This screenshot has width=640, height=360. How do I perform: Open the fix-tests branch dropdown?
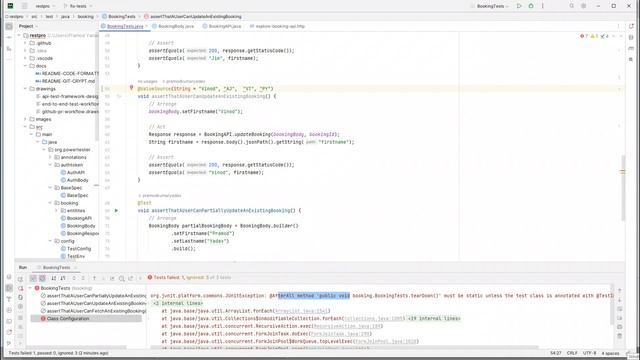pos(78,6)
